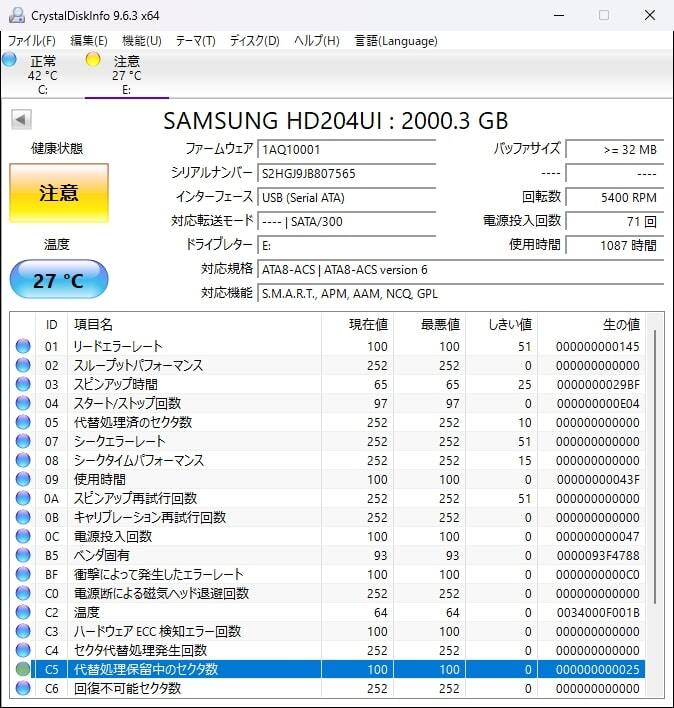
Task: Click the S.M.A.R.T. table vertical scrollbar
Action: pyautogui.click(x=655, y=467)
